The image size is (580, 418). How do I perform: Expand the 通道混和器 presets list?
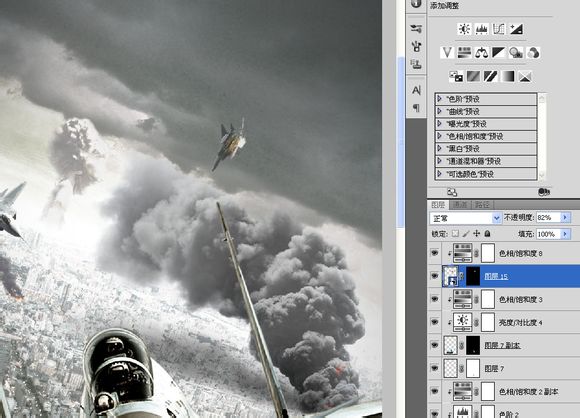[x=440, y=161]
